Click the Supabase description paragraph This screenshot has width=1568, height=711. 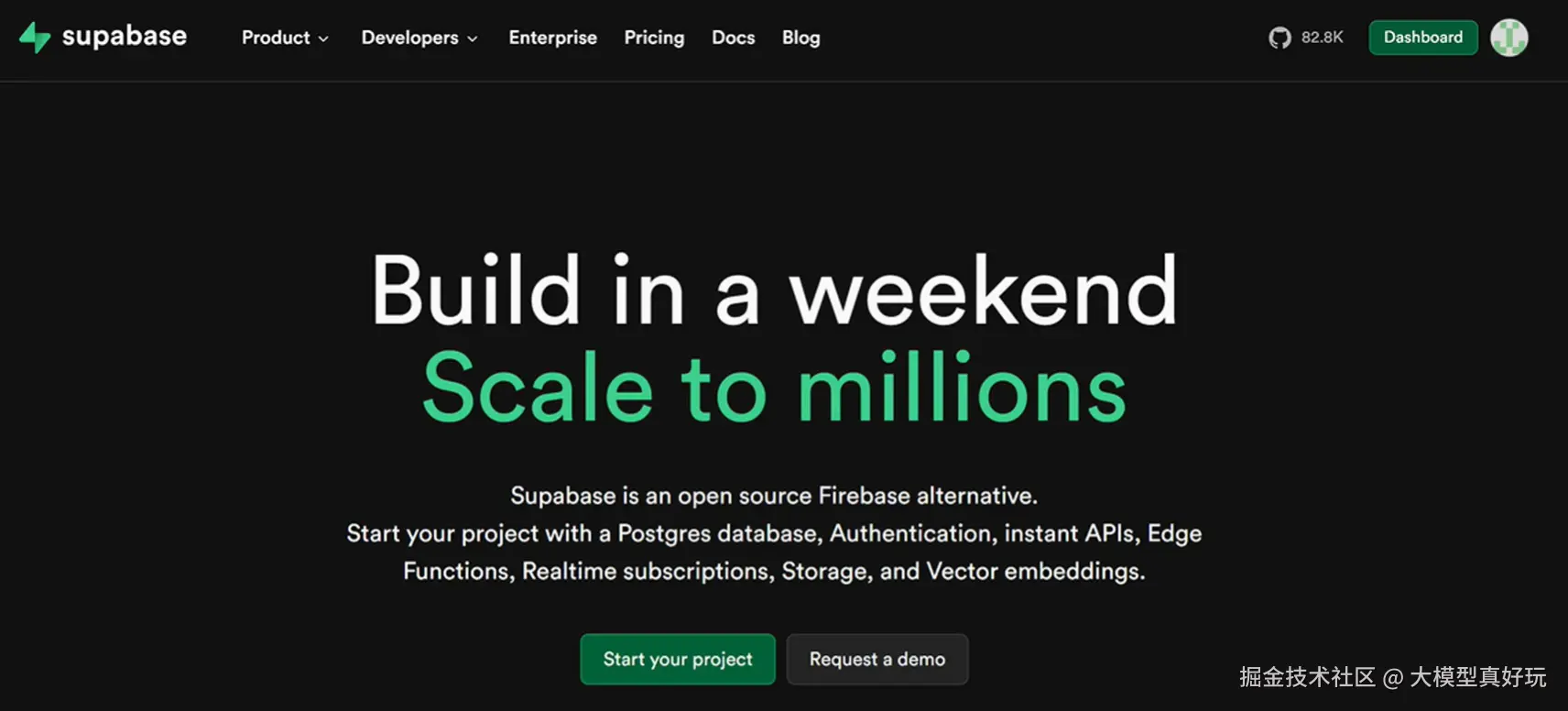(x=774, y=533)
